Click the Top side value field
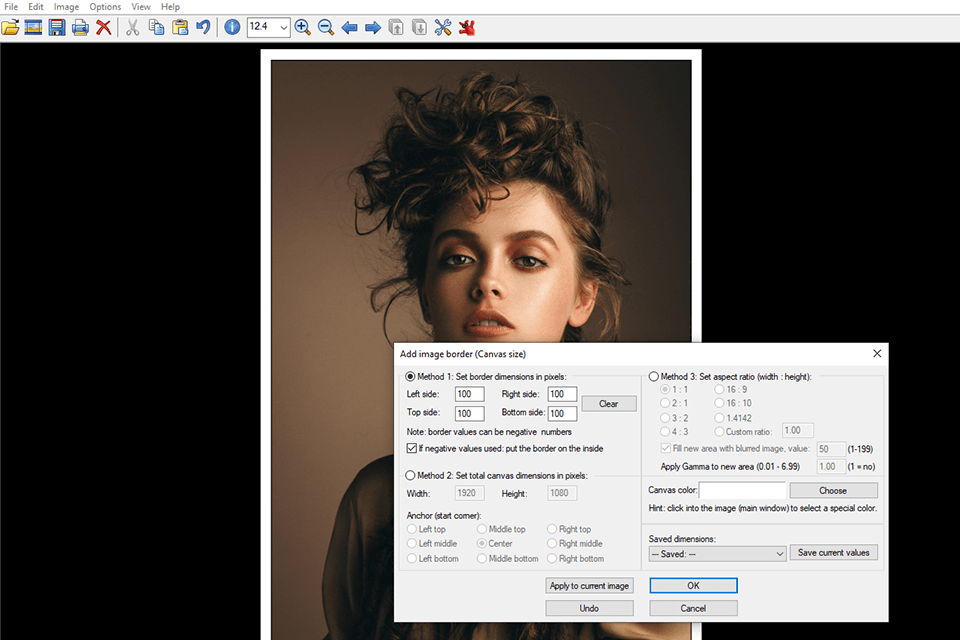 pos(470,413)
